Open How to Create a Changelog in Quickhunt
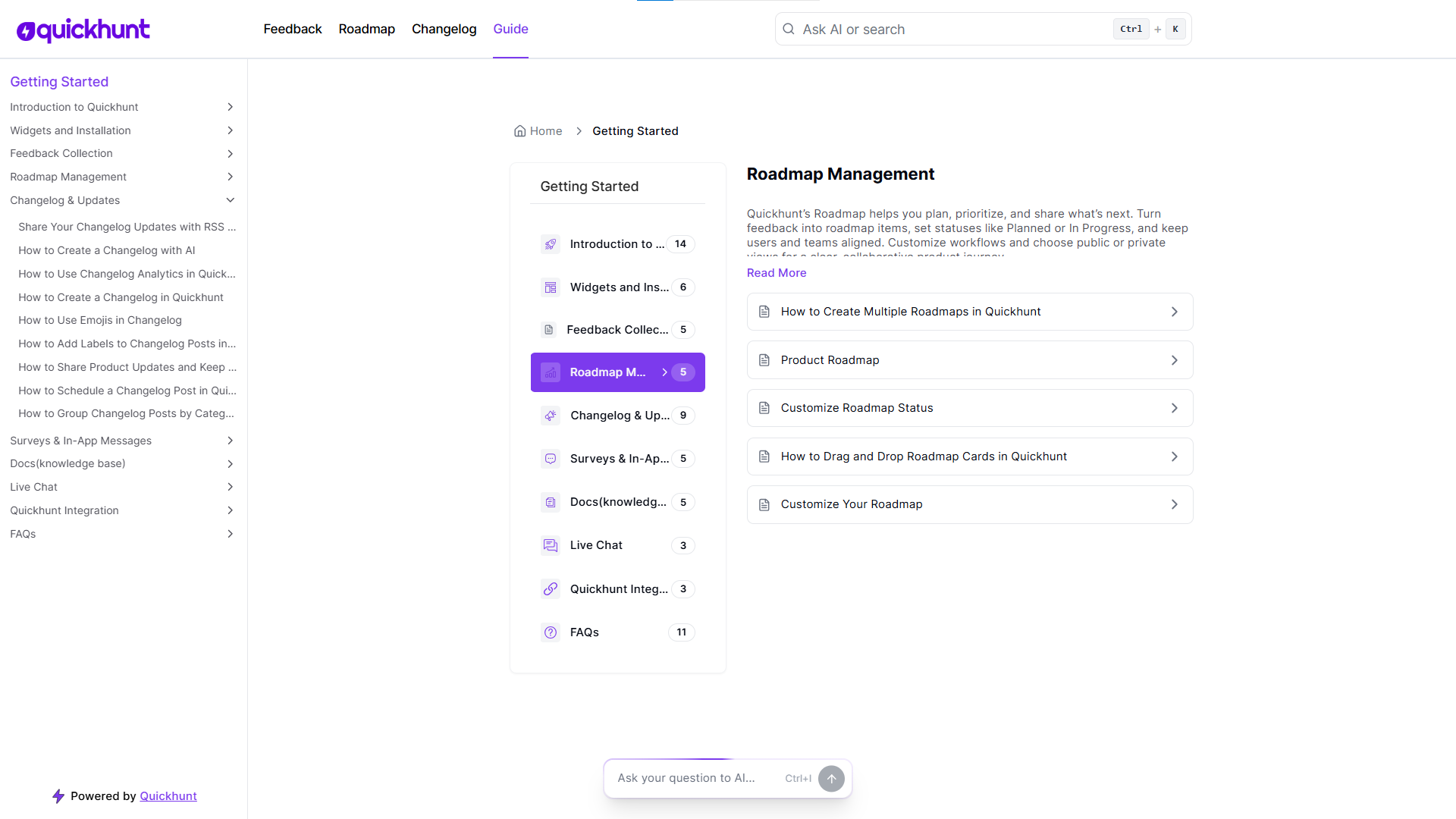 click(121, 297)
